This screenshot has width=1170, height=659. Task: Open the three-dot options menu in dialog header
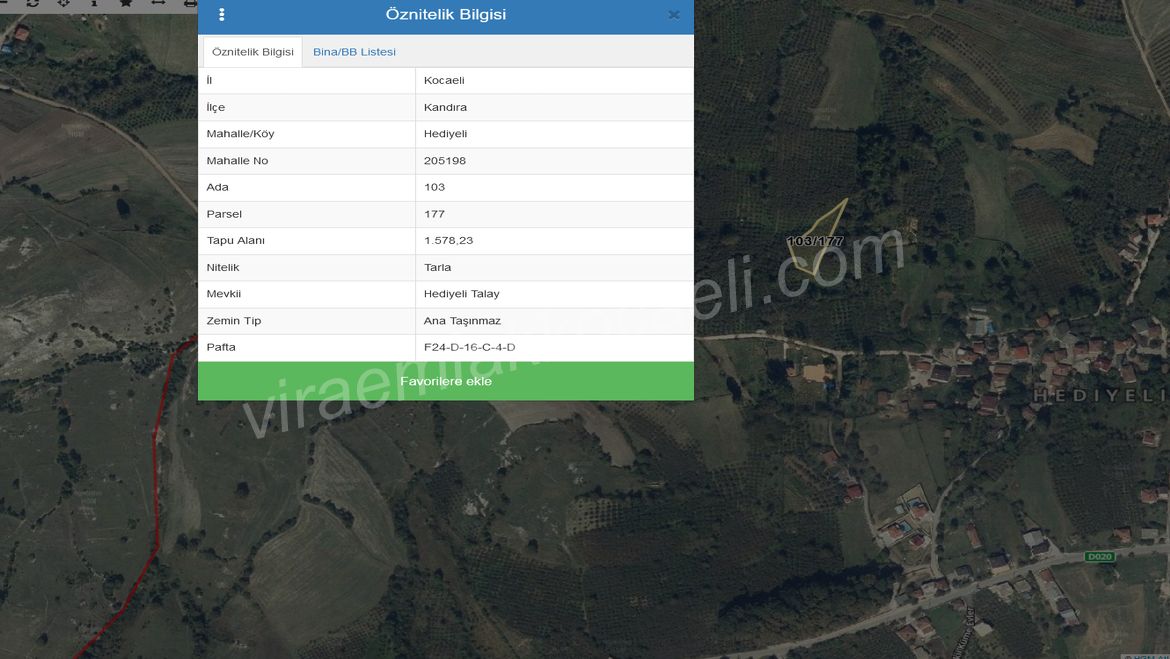point(222,14)
